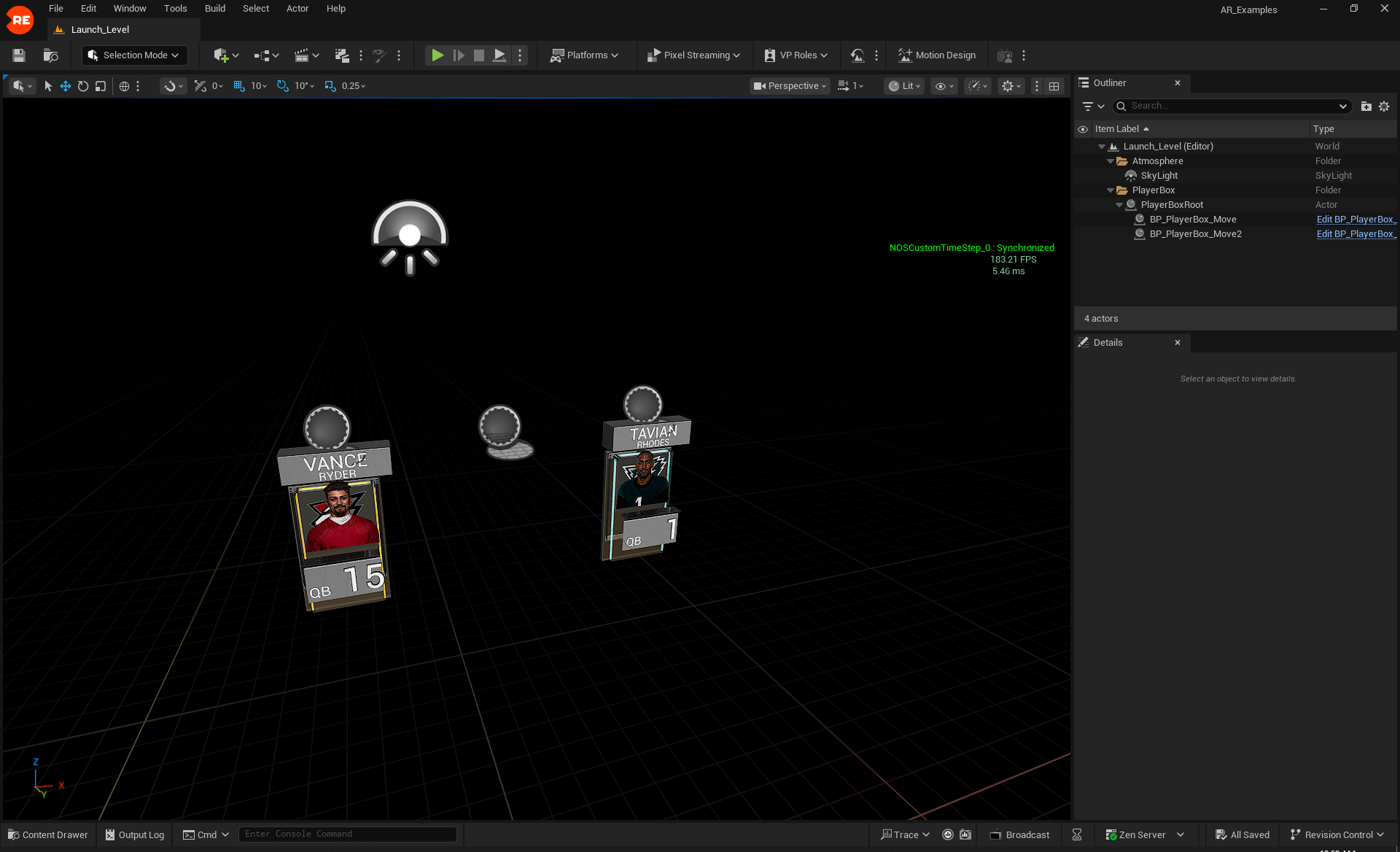Screen dimensions: 1400x852
Task: Toggle rotation snapping icon
Action: click(x=283, y=86)
